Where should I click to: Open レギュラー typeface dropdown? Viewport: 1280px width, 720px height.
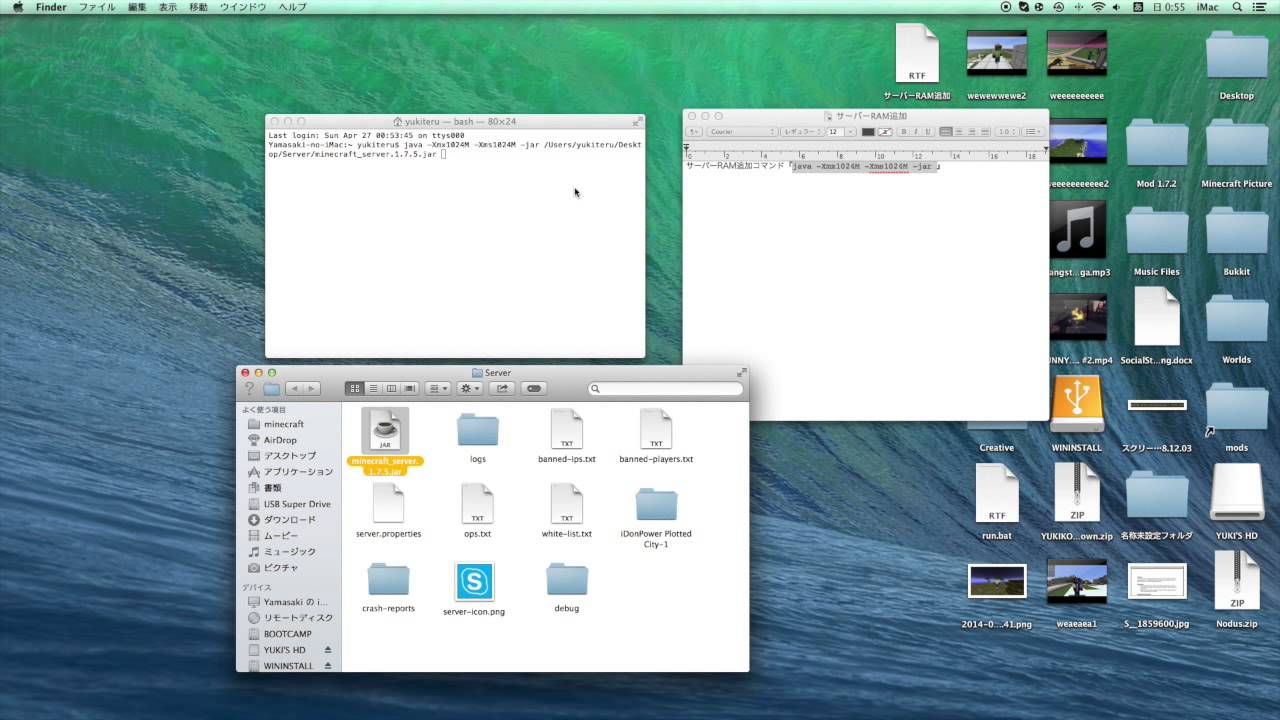[x=802, y=132]
